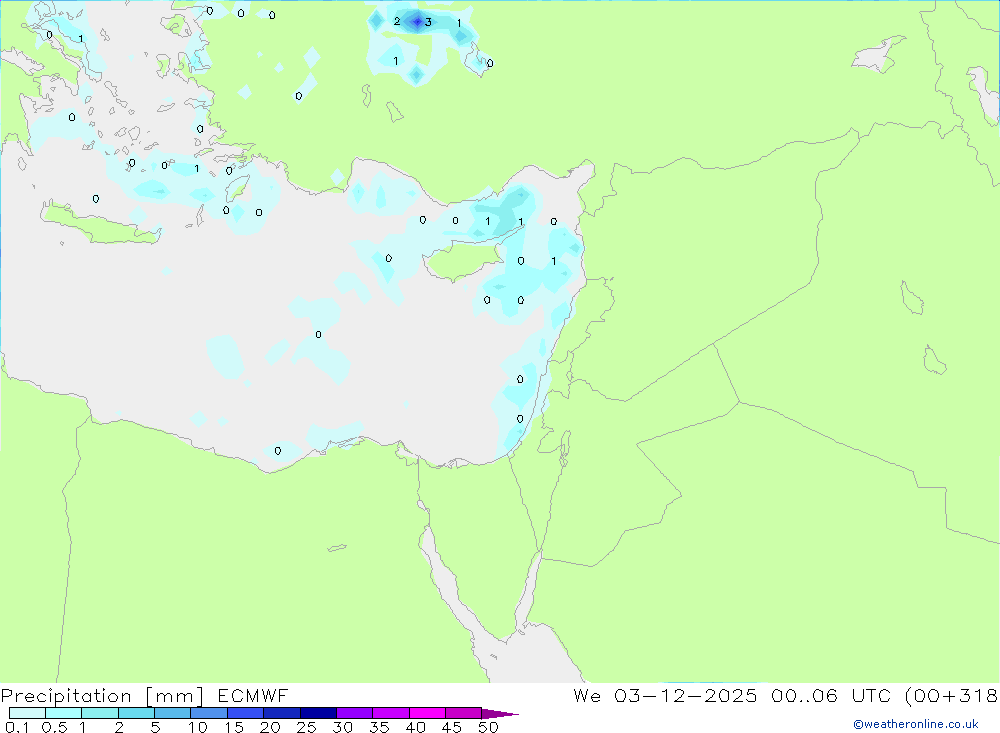Click the '5' legend scale label
The height and width of the screenshot is (733, 1000).
[155, 727]
